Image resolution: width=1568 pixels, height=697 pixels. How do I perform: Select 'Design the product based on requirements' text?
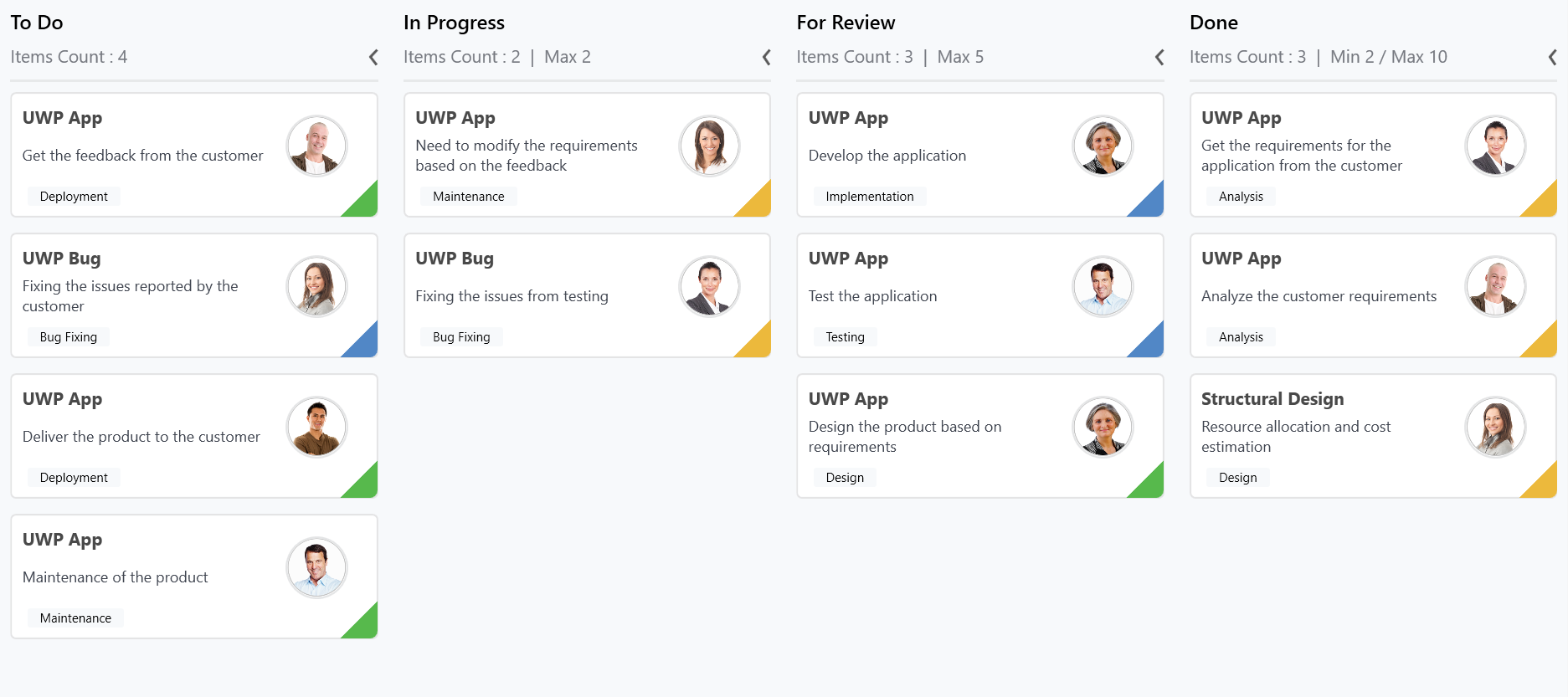[905, 437]
